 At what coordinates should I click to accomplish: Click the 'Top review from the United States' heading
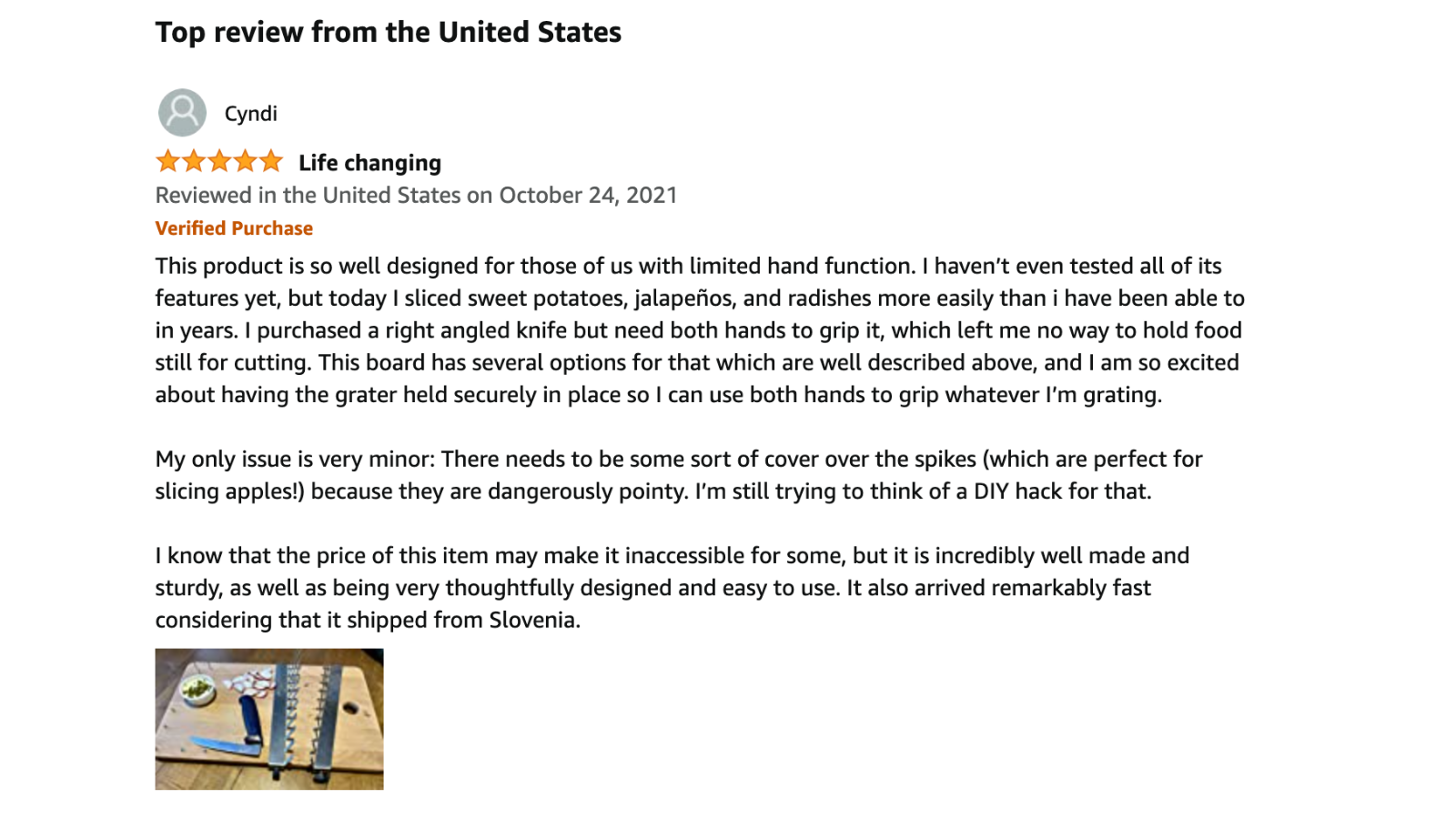point(388,33)
